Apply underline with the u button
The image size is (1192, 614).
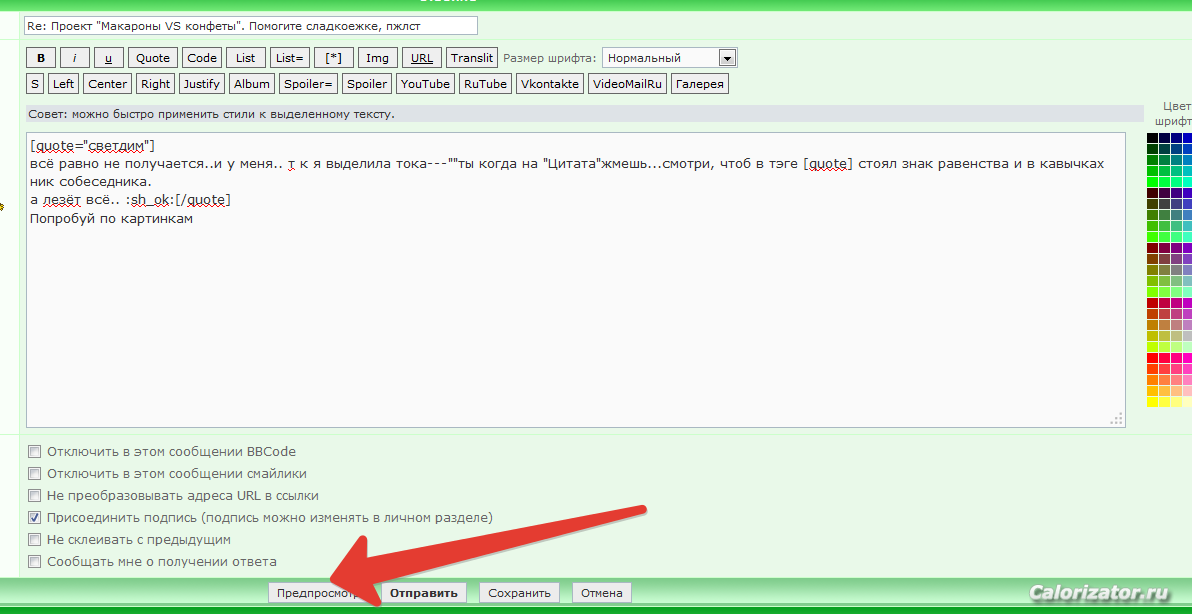pos(109,58)
